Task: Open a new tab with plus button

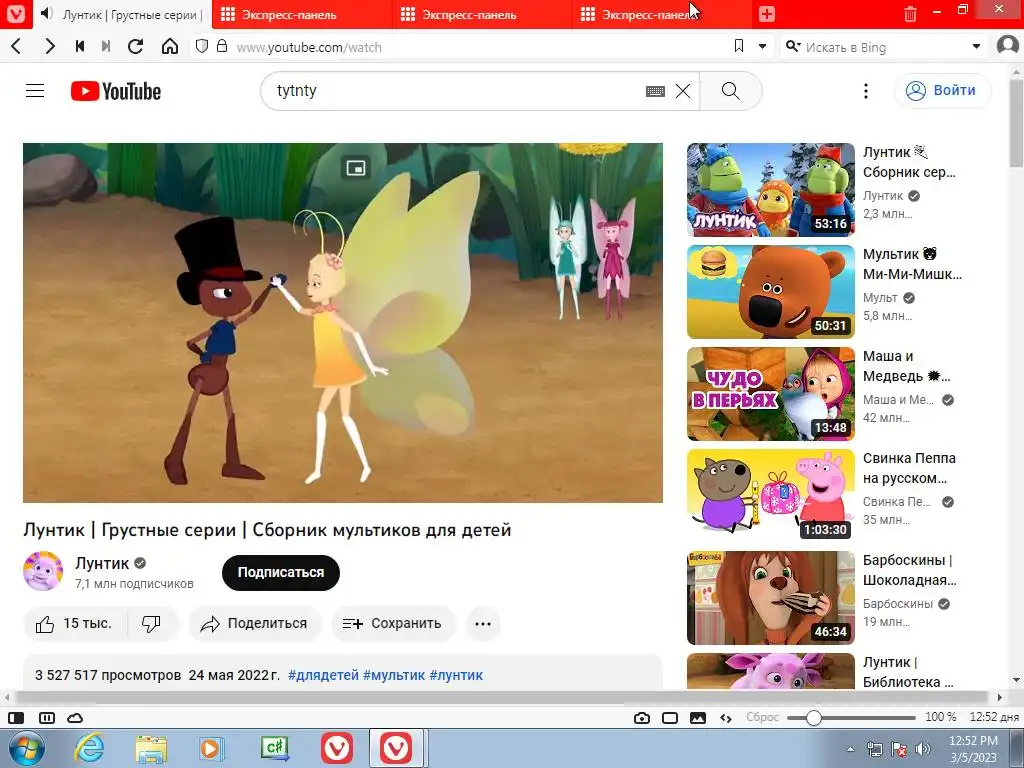Action: tap(767, 14)
